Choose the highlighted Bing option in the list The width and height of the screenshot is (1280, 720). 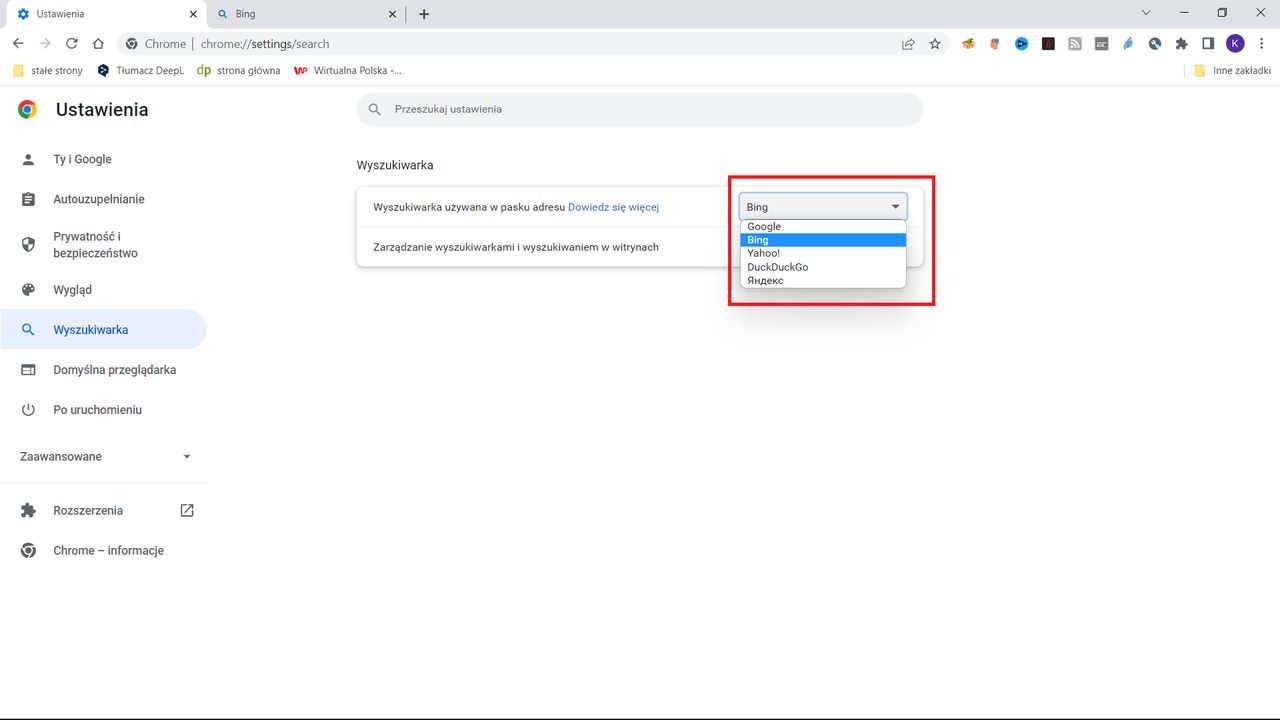pos(823,240)
